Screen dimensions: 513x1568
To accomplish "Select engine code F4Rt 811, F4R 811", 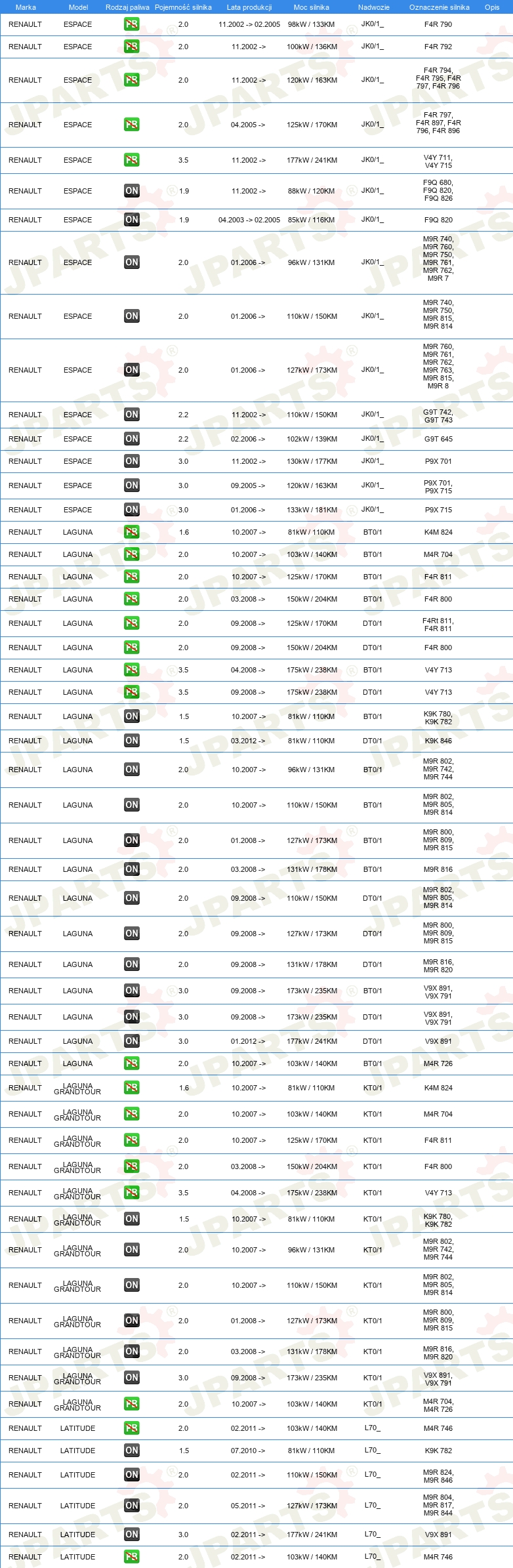I will click(438, 625).
